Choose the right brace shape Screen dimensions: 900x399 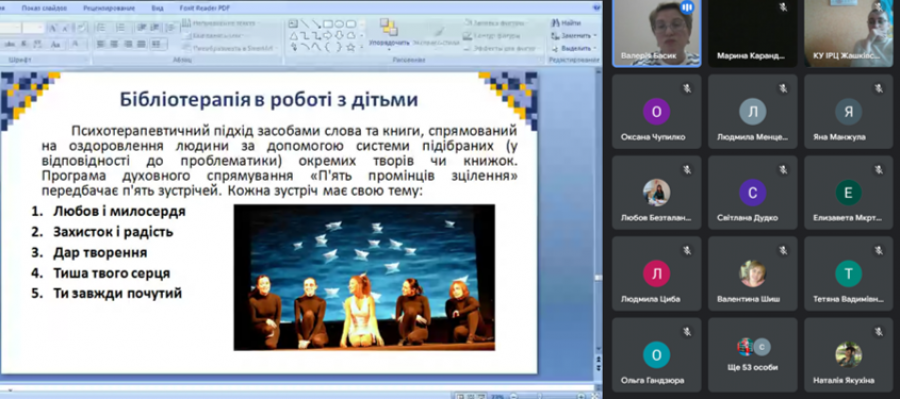point(339,48)
